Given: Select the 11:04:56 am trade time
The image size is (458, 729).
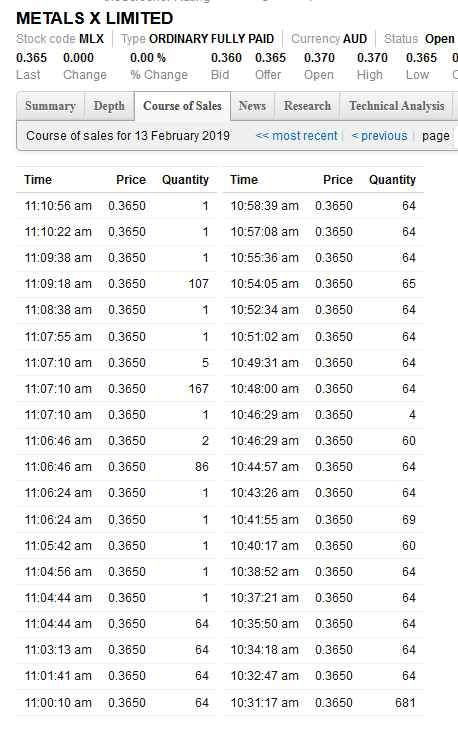Looking at the screenshot, I should coord(58,572).
